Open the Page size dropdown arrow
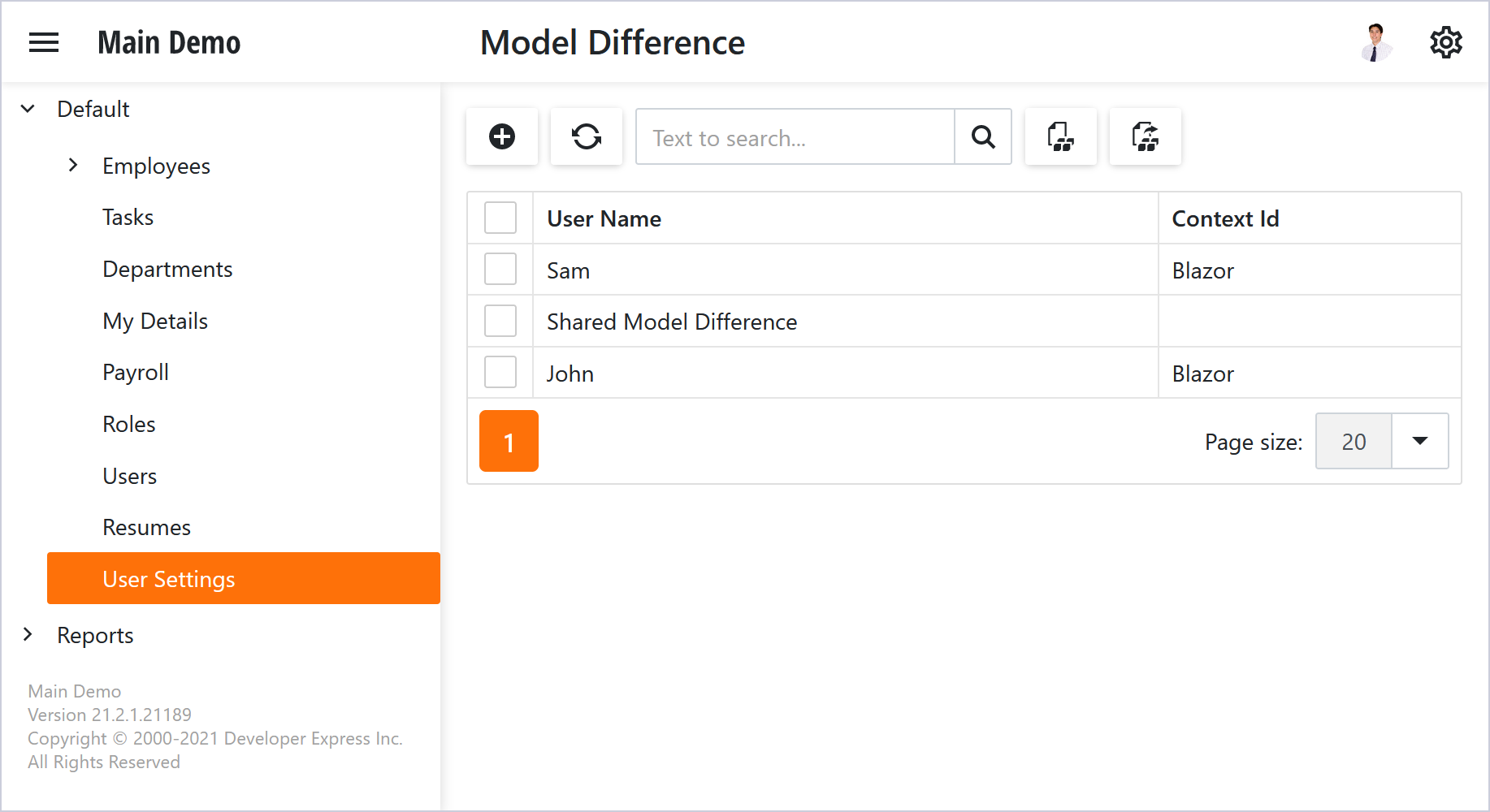 click(x=1419, y=441)
